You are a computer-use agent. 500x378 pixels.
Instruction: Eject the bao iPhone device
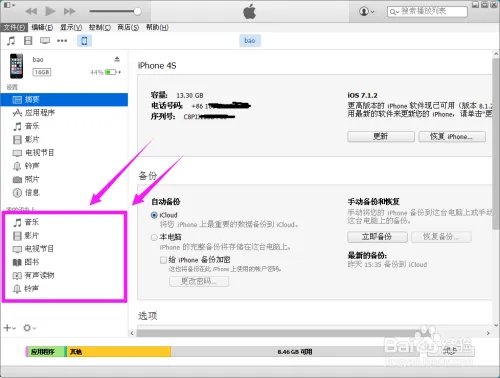pyautogui.click(x=117, y=59)
